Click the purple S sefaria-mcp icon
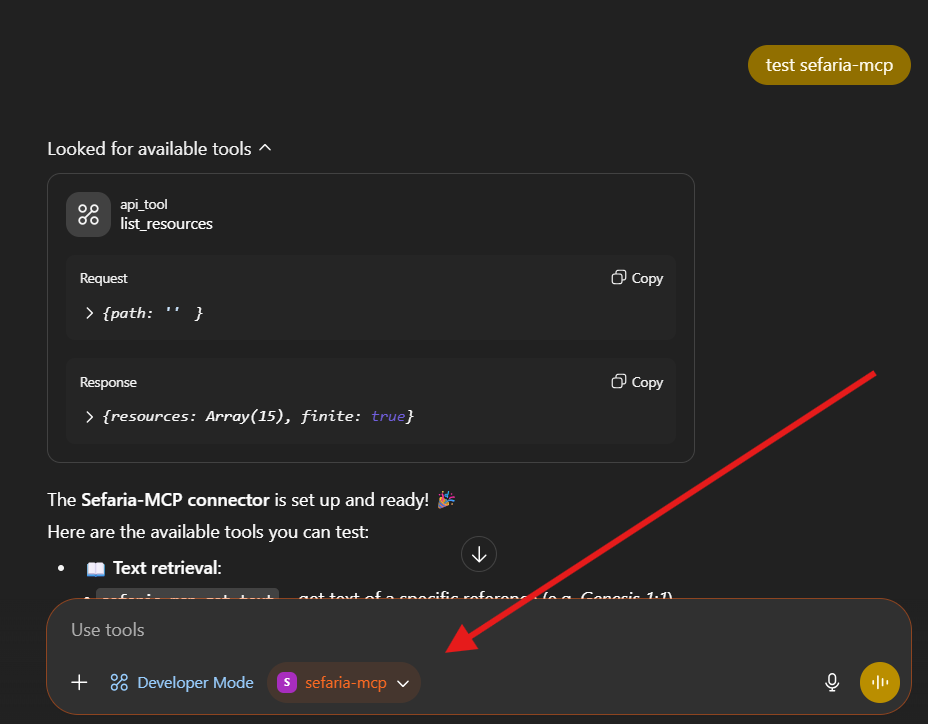 click(287, 683)
